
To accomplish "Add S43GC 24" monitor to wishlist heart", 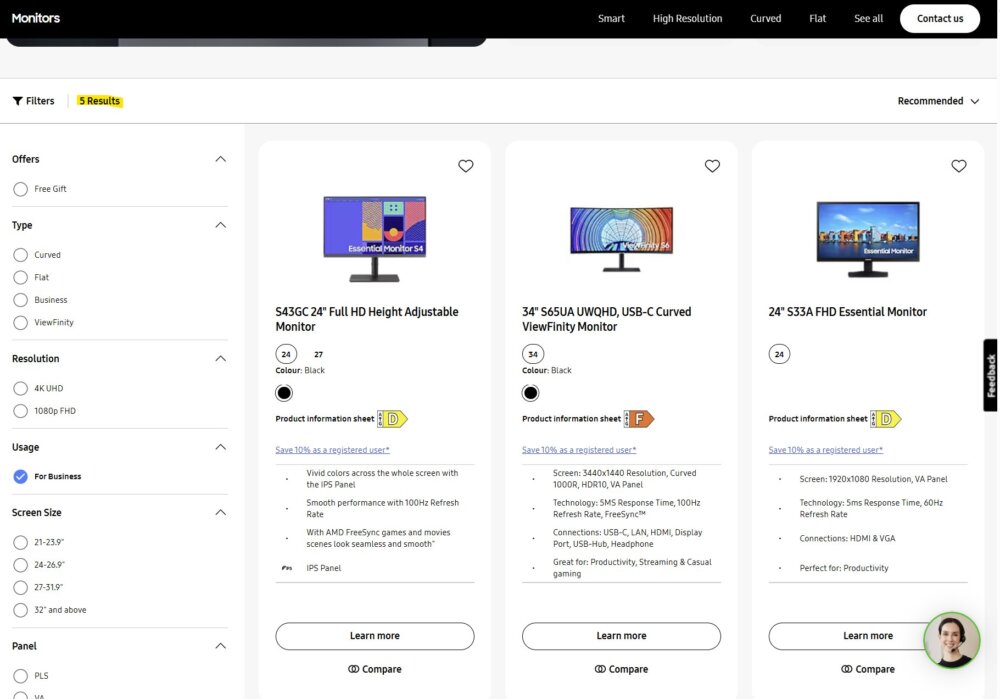I will click(x=466, y=166).
